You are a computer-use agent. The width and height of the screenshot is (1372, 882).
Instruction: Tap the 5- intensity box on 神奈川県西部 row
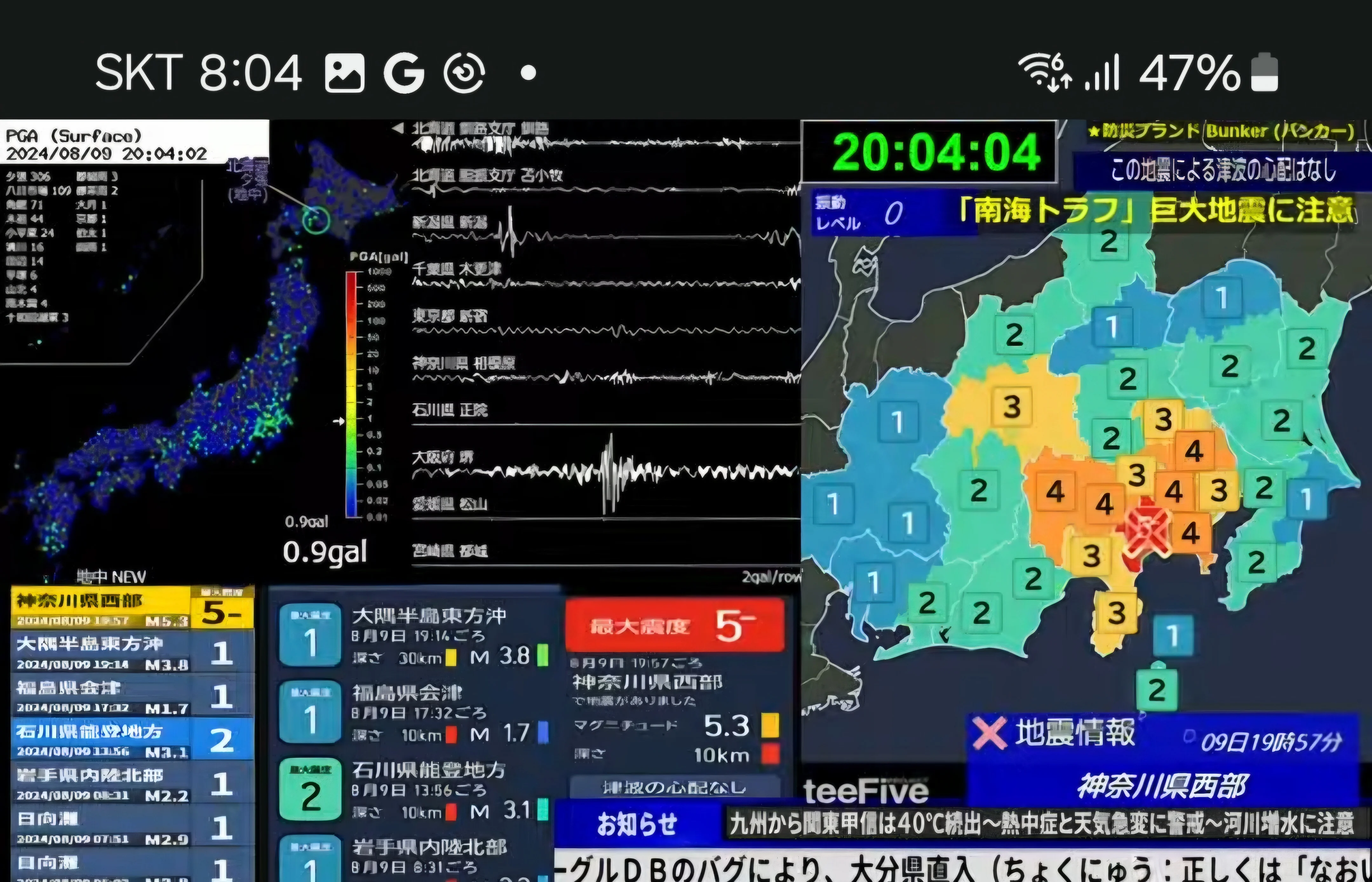click(222, 612)
